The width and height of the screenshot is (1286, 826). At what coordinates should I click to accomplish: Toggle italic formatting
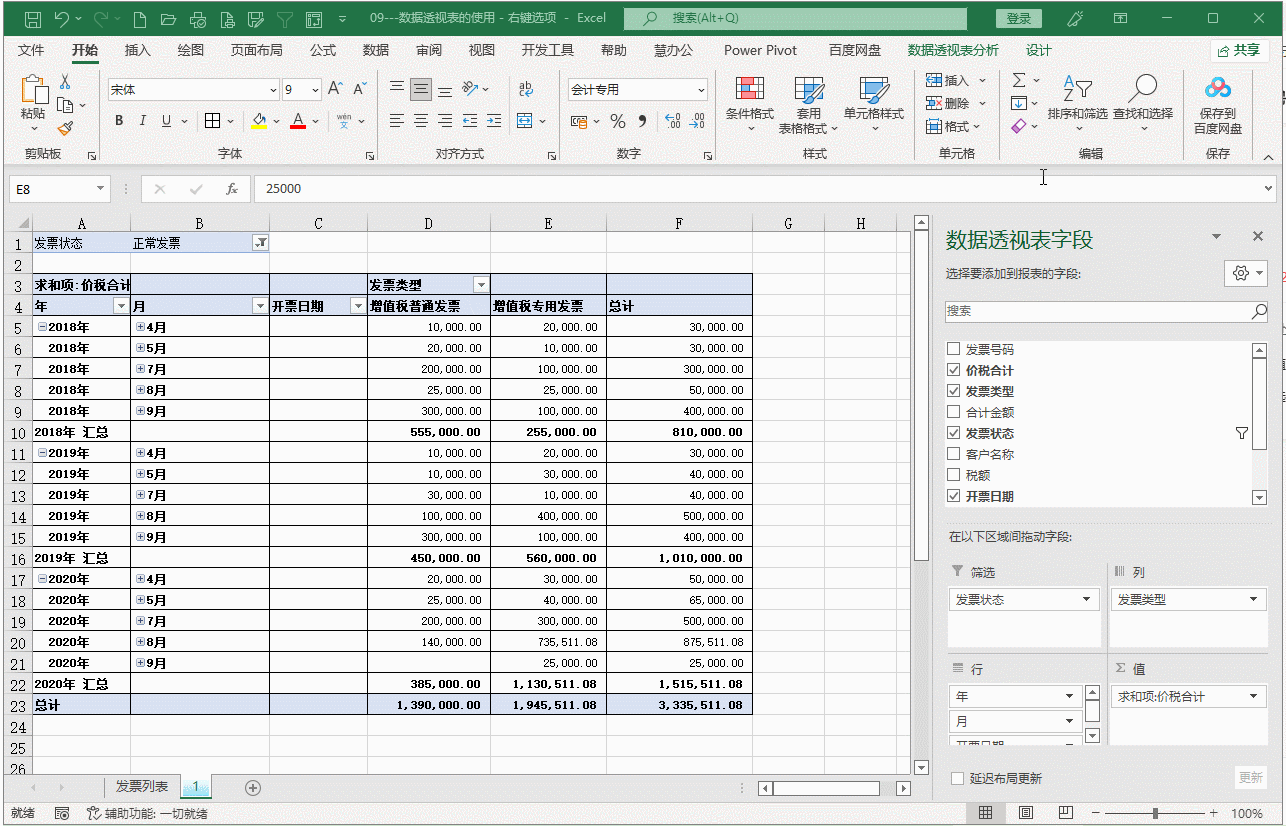143,121
